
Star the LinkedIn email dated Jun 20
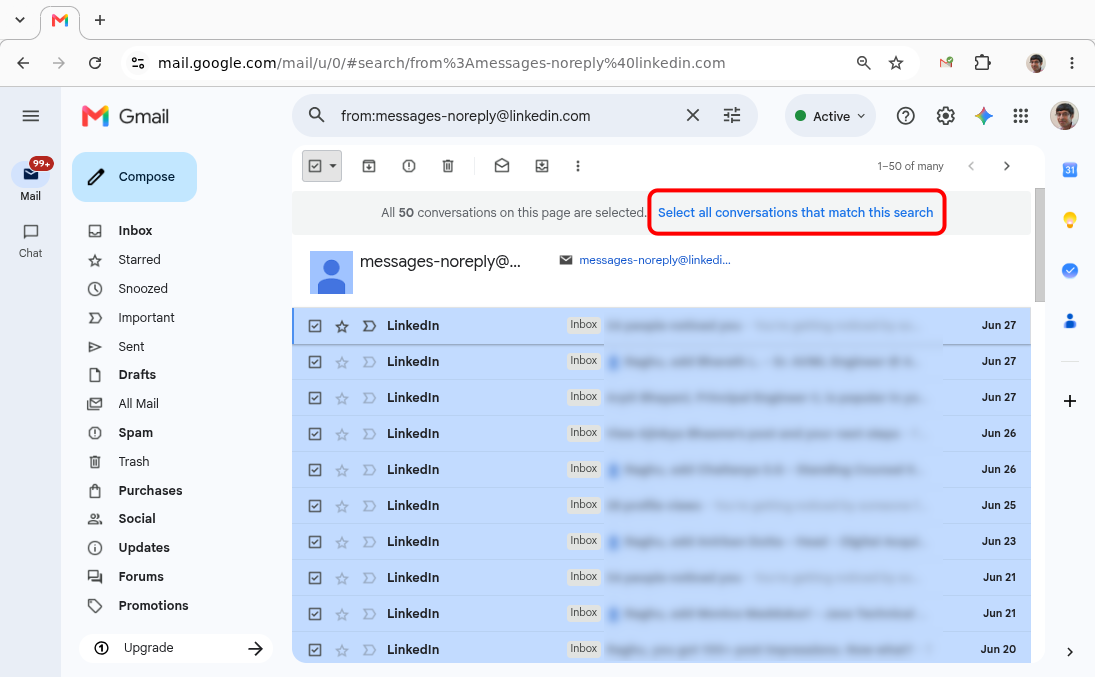click(341, 650)
